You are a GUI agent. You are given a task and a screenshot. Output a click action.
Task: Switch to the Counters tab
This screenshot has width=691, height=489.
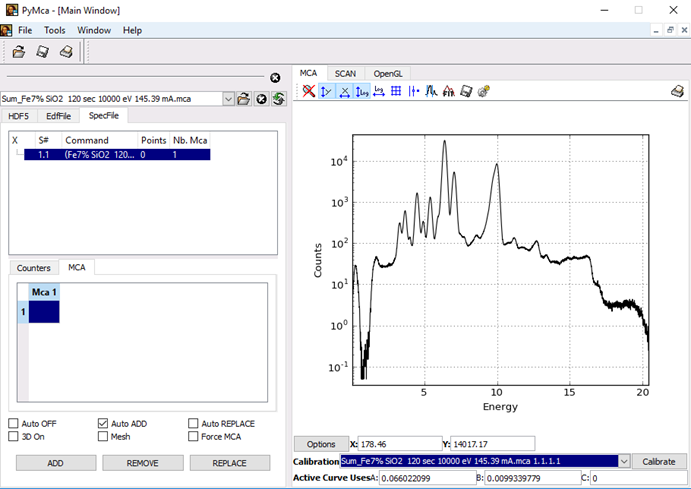33,268
